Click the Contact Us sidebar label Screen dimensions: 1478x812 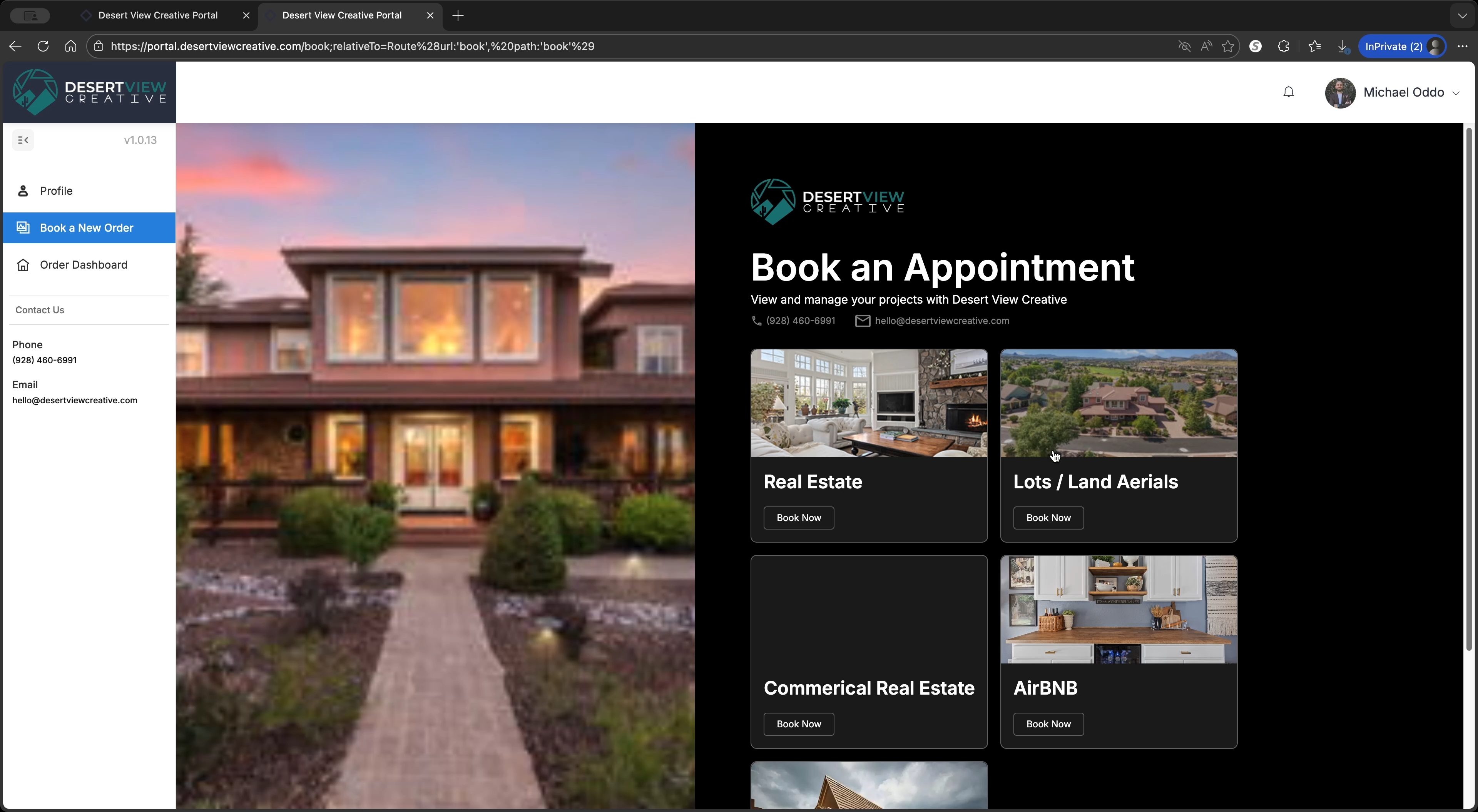point(40,310)
